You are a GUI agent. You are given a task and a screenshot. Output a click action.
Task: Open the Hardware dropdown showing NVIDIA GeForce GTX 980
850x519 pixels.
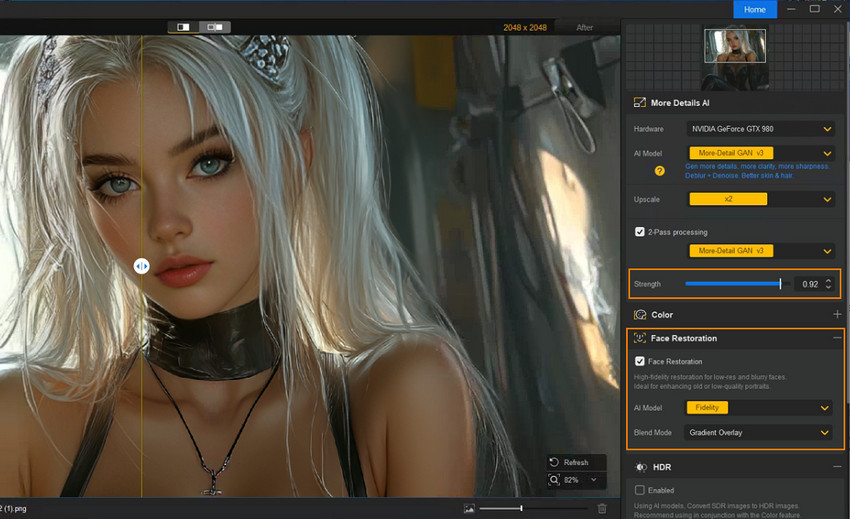tap(761, 129)
